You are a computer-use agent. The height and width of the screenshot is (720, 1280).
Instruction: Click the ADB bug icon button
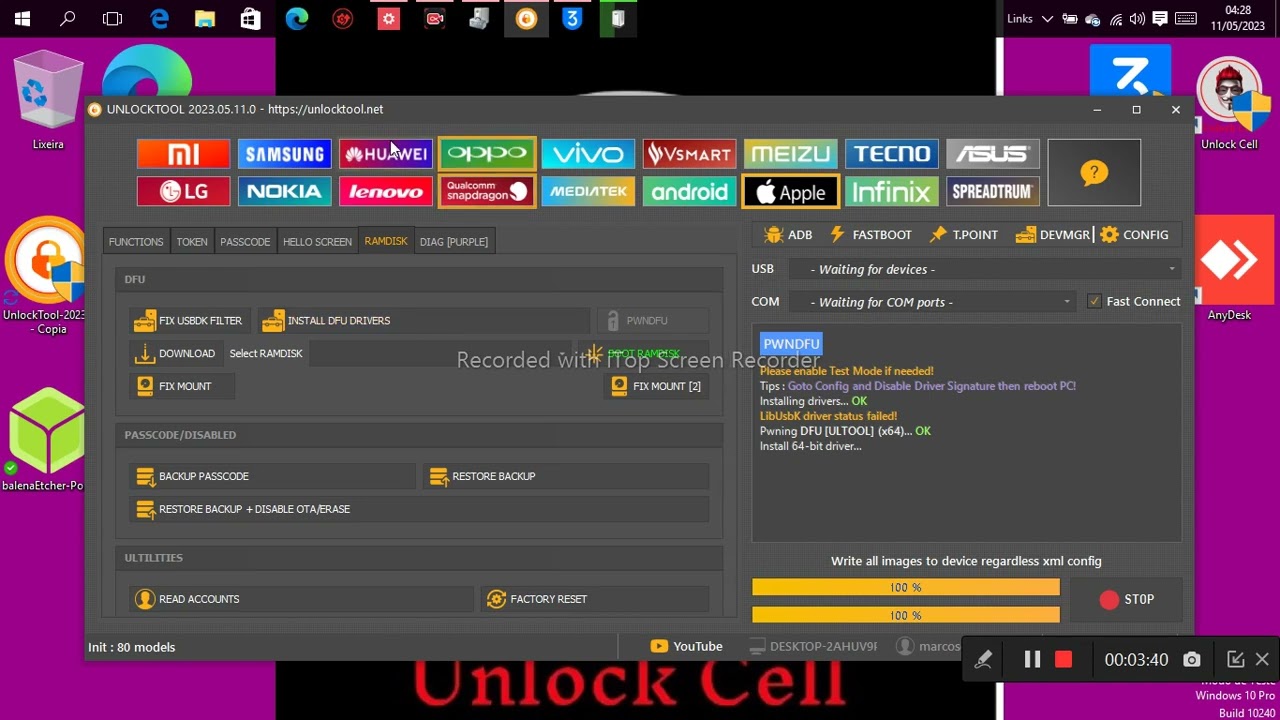tap(788, 235)
